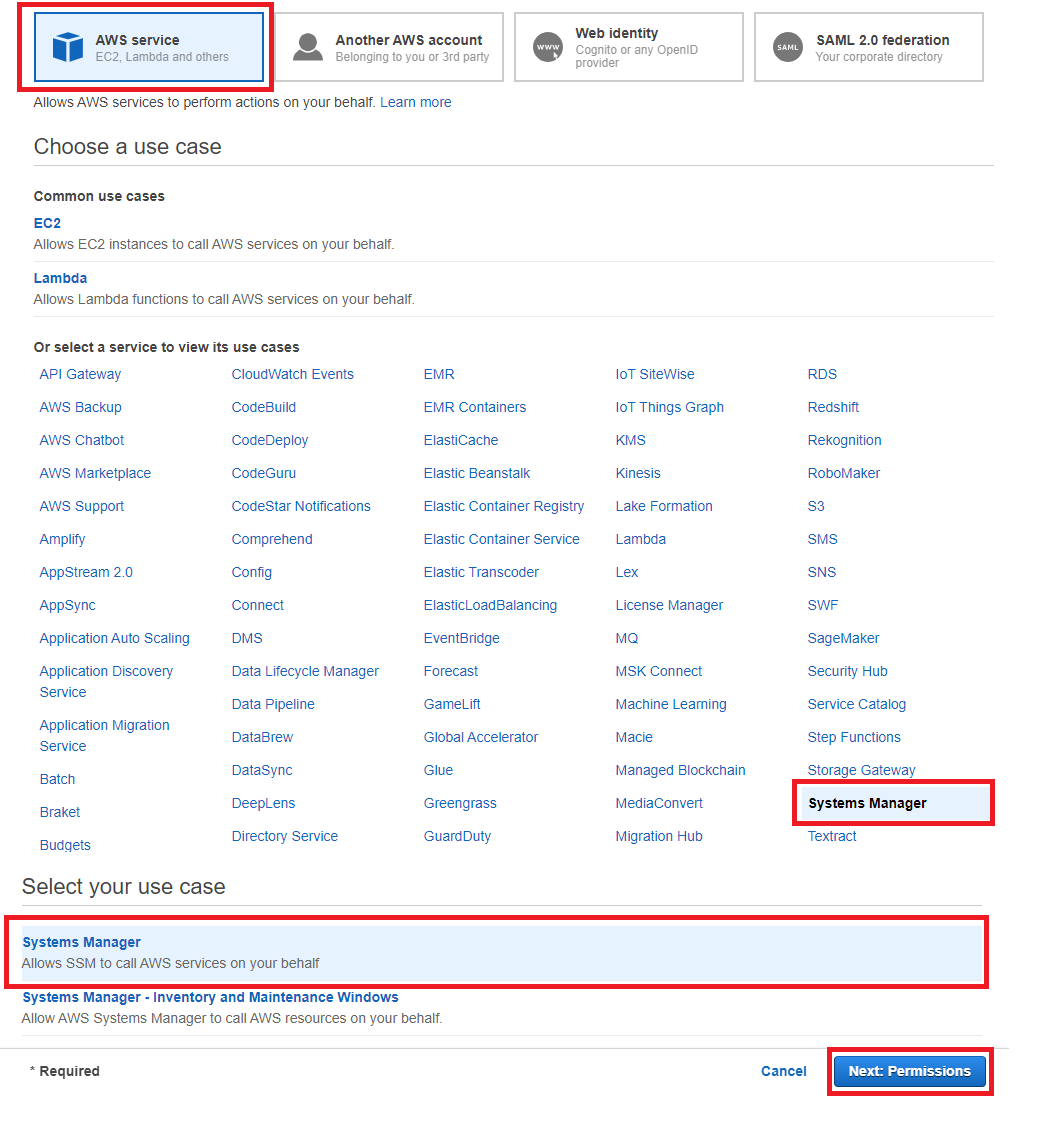Choose Redshift service
This screenshot has height=1126, width=1044.
point(833,408)
